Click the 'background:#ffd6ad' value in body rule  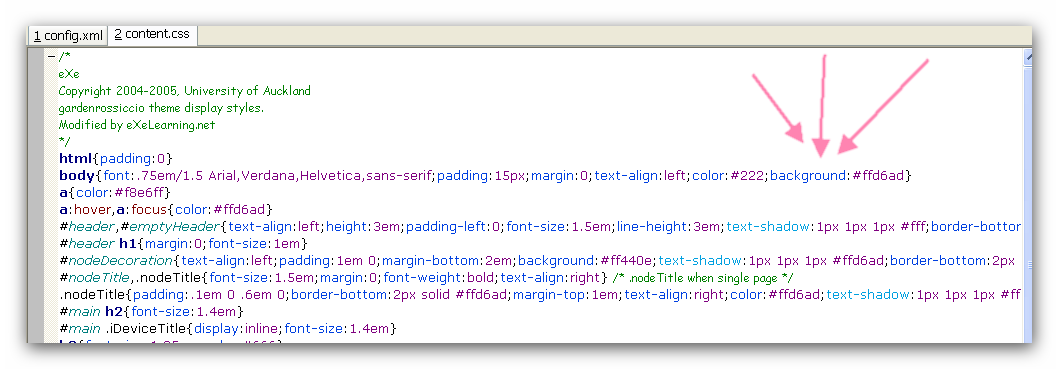pyautogui.click(x=837, y=176)
